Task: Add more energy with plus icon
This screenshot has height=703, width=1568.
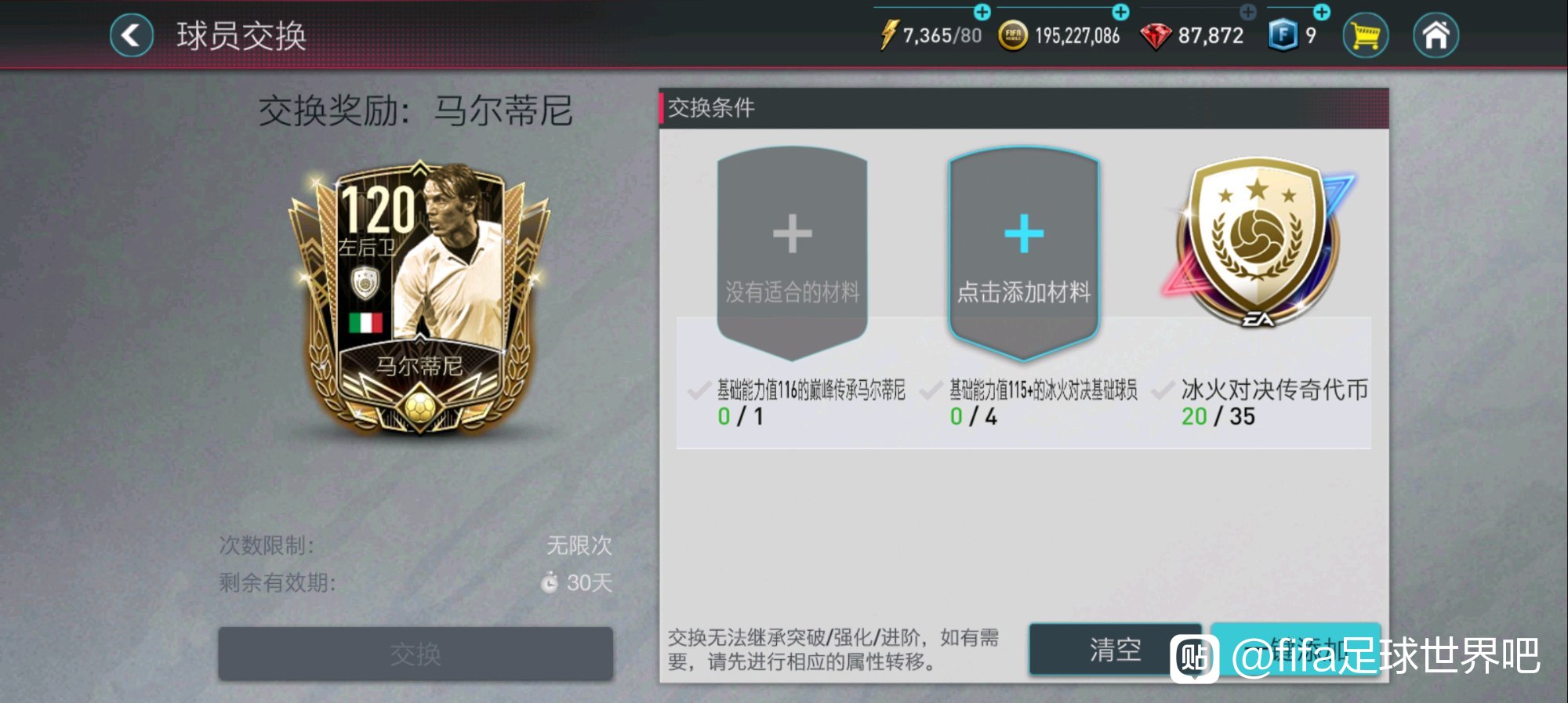Action: coord(982,12)
